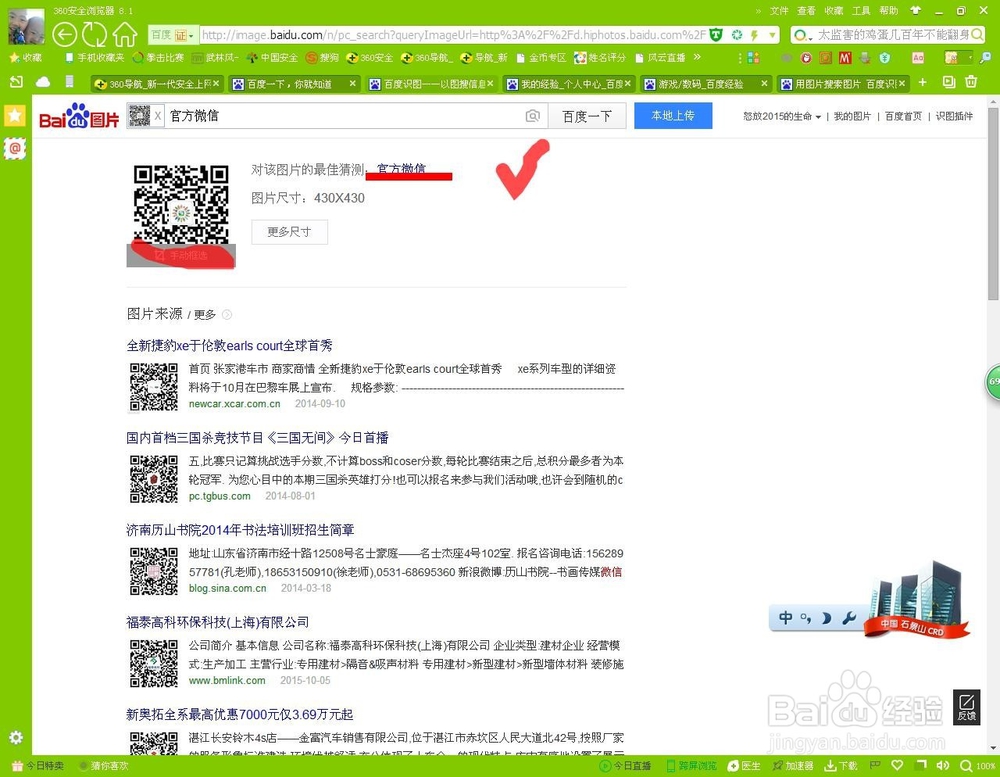Open the 搜狗 bookmark

pyautogui.click(x=322, y=57)
